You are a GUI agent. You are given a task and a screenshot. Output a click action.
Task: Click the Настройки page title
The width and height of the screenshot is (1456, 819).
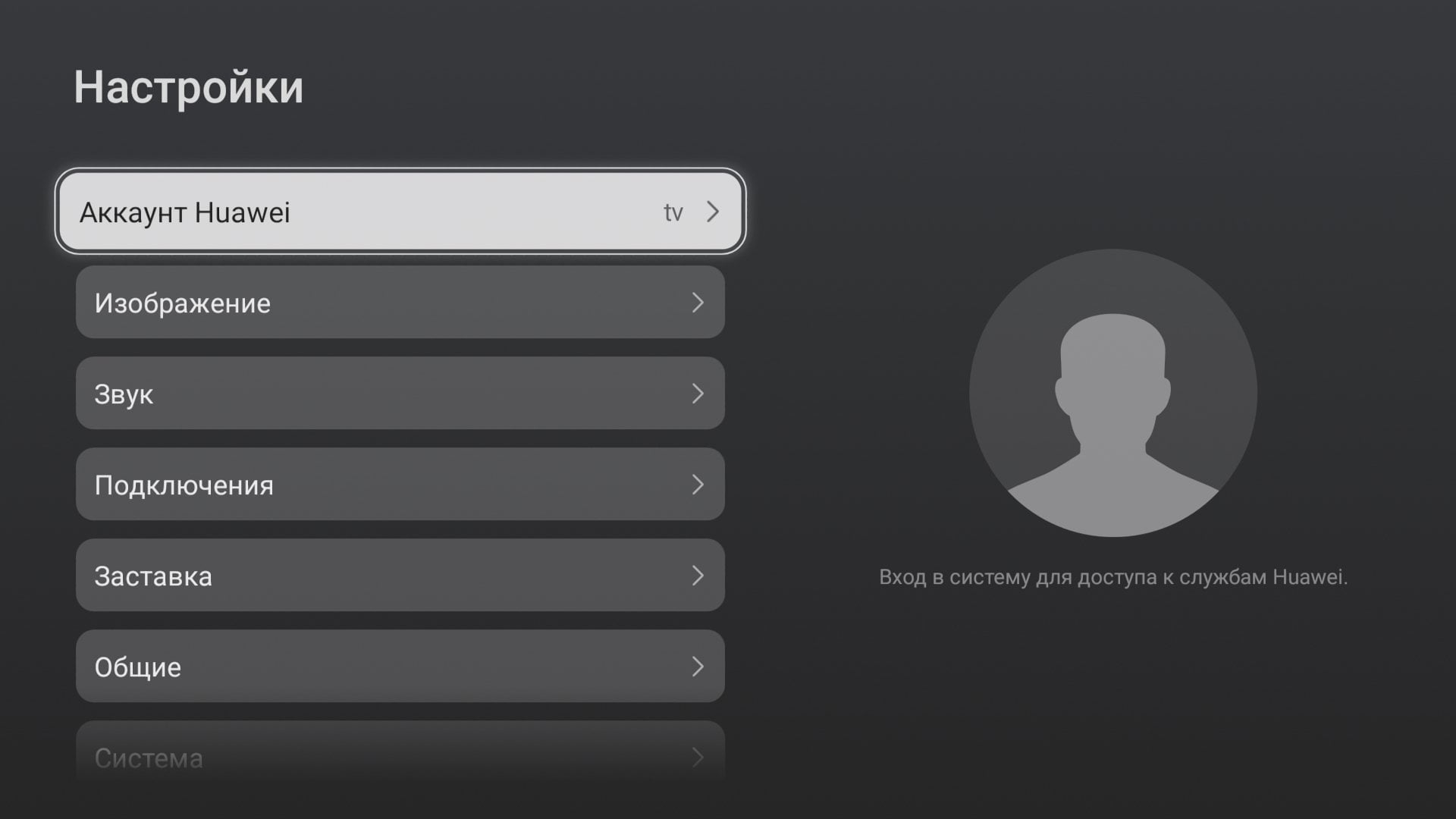(x=189, y=86)
